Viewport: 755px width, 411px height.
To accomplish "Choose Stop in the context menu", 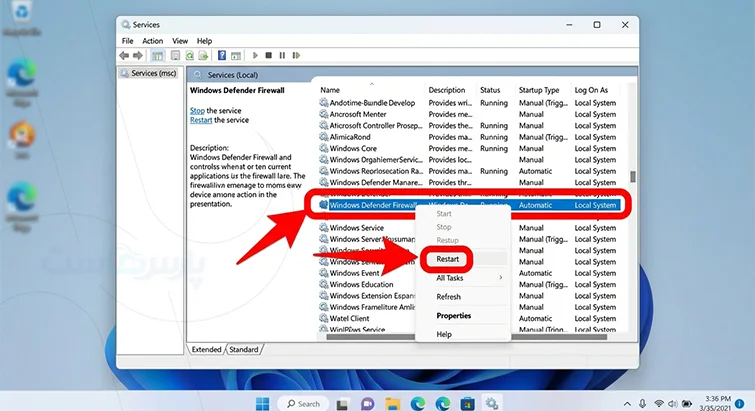I will tap(443, 227).
